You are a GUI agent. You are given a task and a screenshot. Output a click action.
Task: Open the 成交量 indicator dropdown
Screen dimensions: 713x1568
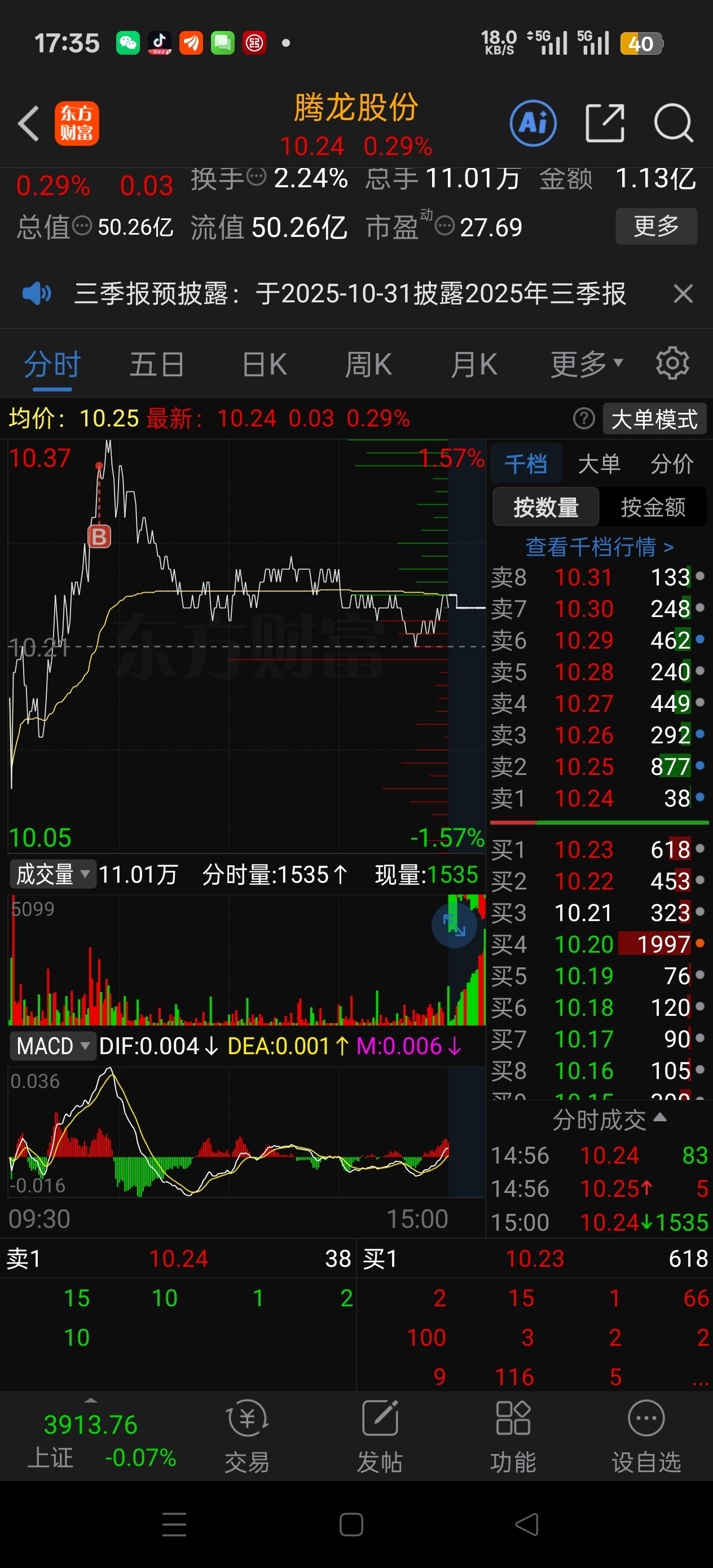[x=52, y=874]
